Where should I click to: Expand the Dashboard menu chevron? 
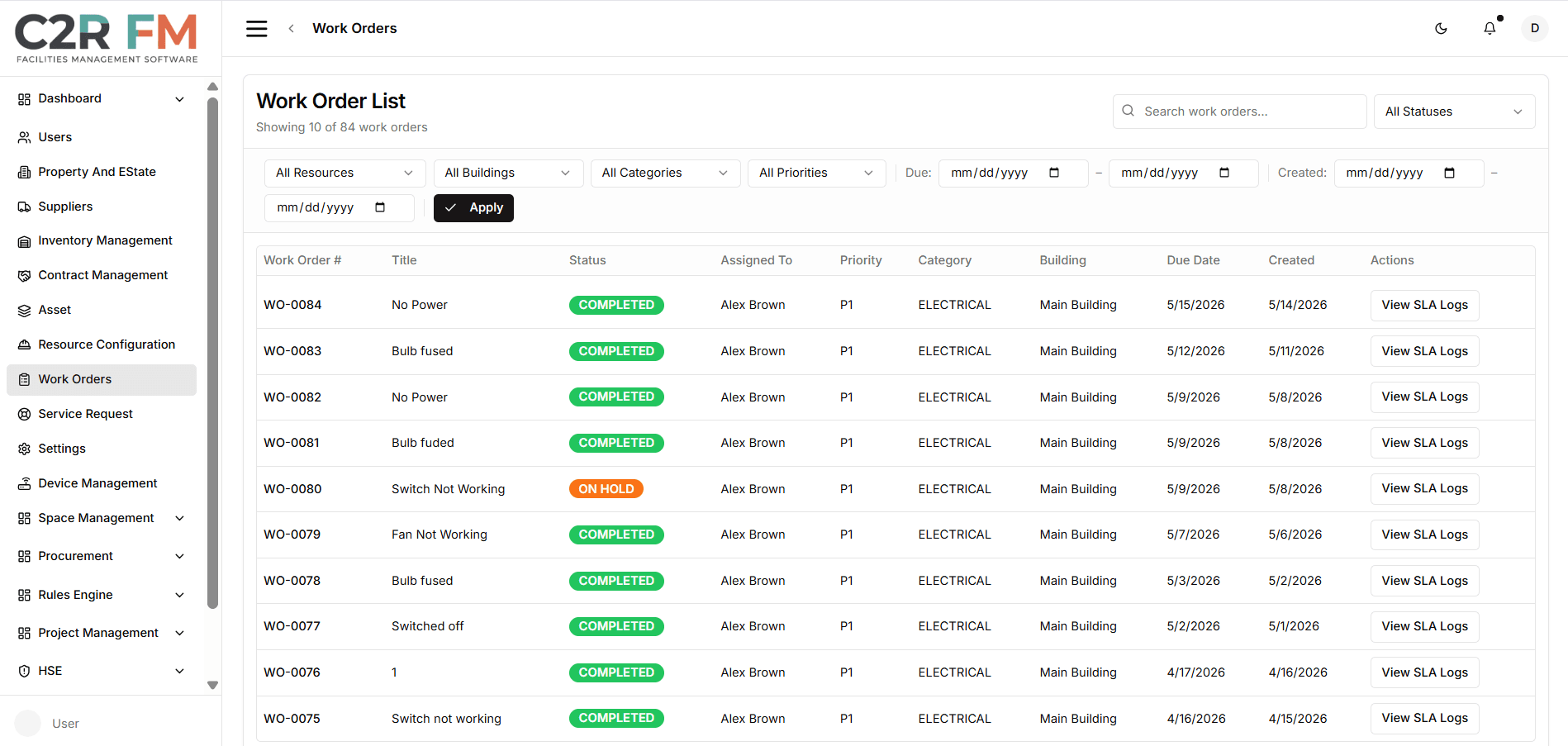[x=179, y=99]
